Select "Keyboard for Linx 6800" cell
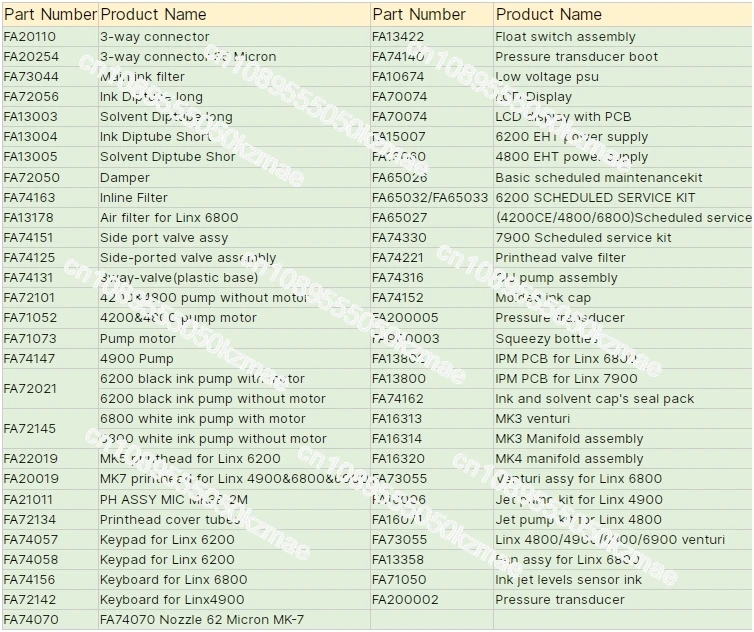 click(x=173, y=580)
